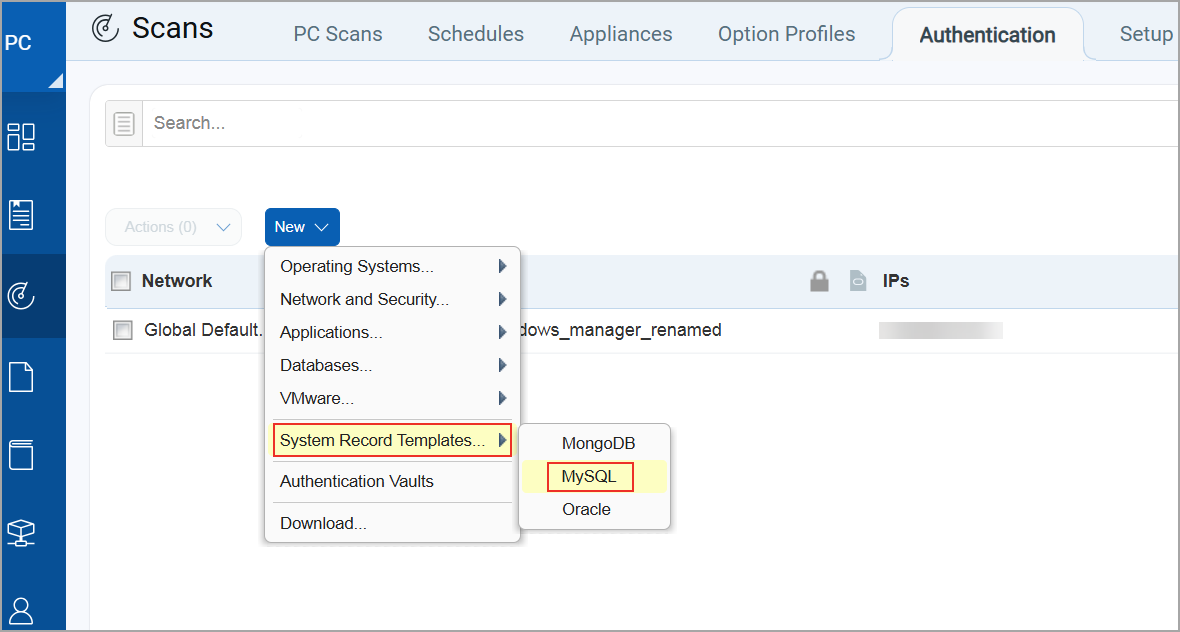The image size is (1180, 632).
Task: Click the policies list icon in sidebar
Action: 21,215
